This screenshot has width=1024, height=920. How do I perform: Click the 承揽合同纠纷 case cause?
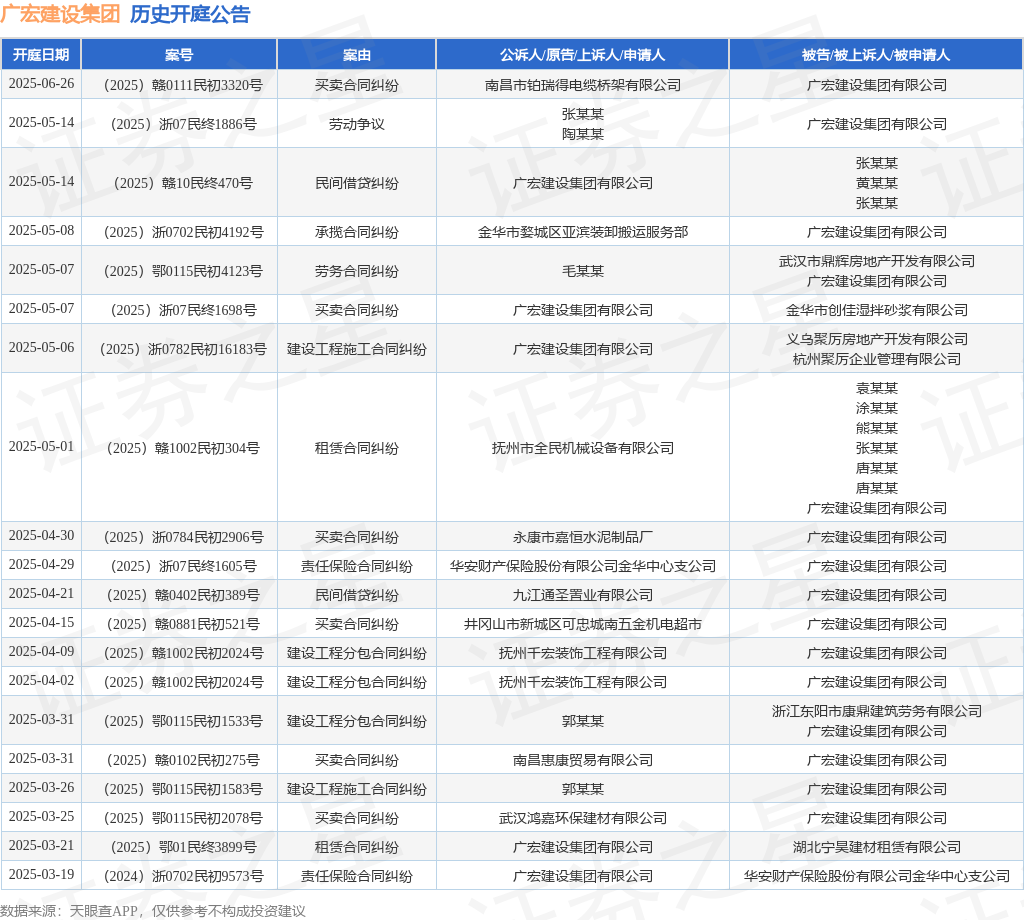coord(357,232)
